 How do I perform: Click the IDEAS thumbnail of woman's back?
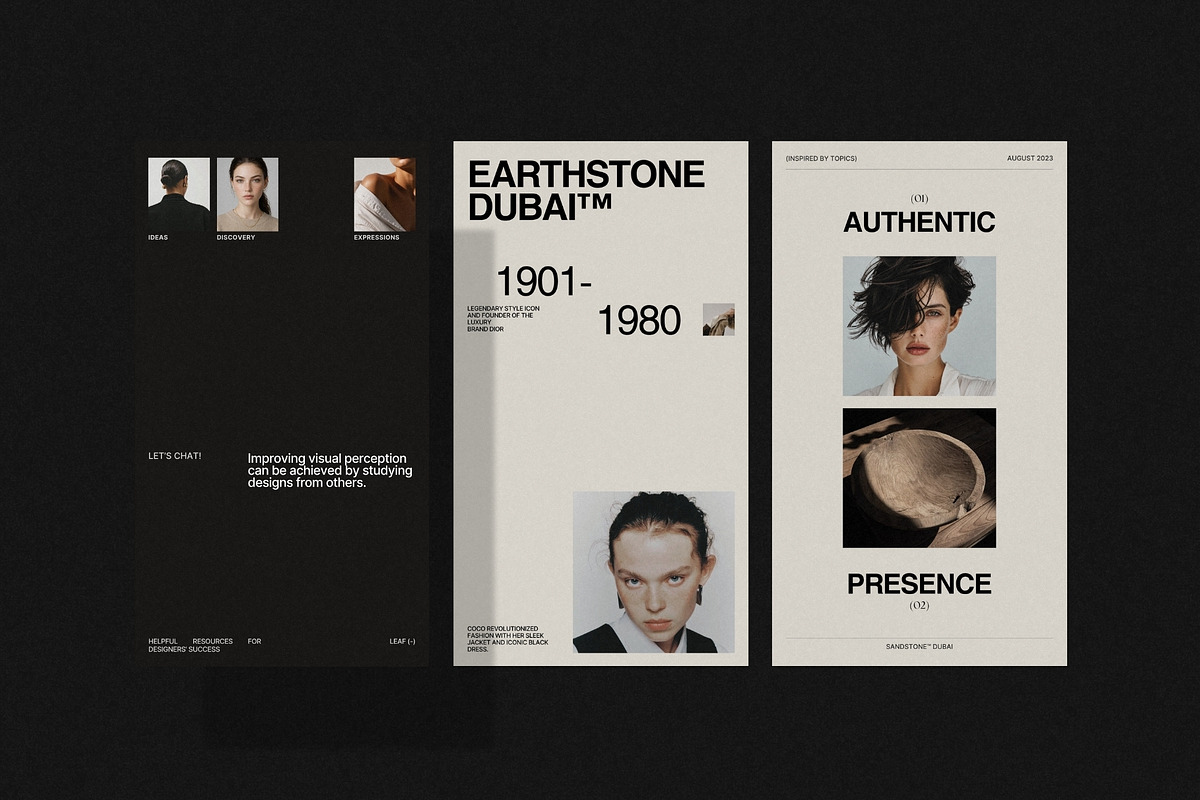point(179,194)
